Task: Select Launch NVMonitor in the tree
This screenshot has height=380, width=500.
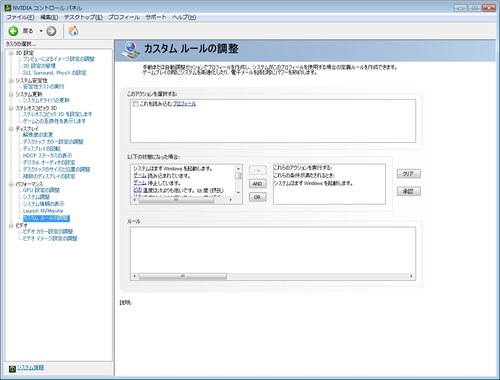Action: (x=43, y=211)
